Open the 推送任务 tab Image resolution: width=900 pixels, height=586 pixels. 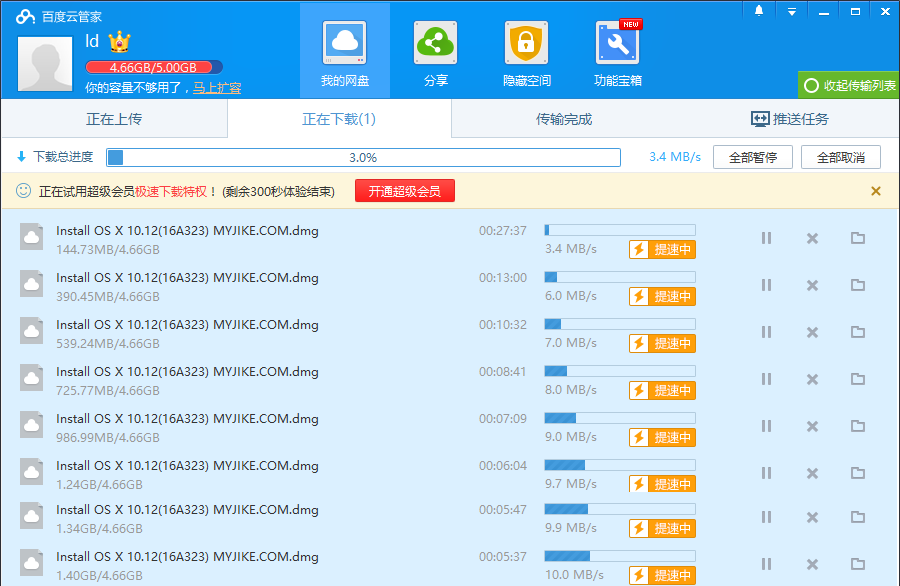coord(789,119)
